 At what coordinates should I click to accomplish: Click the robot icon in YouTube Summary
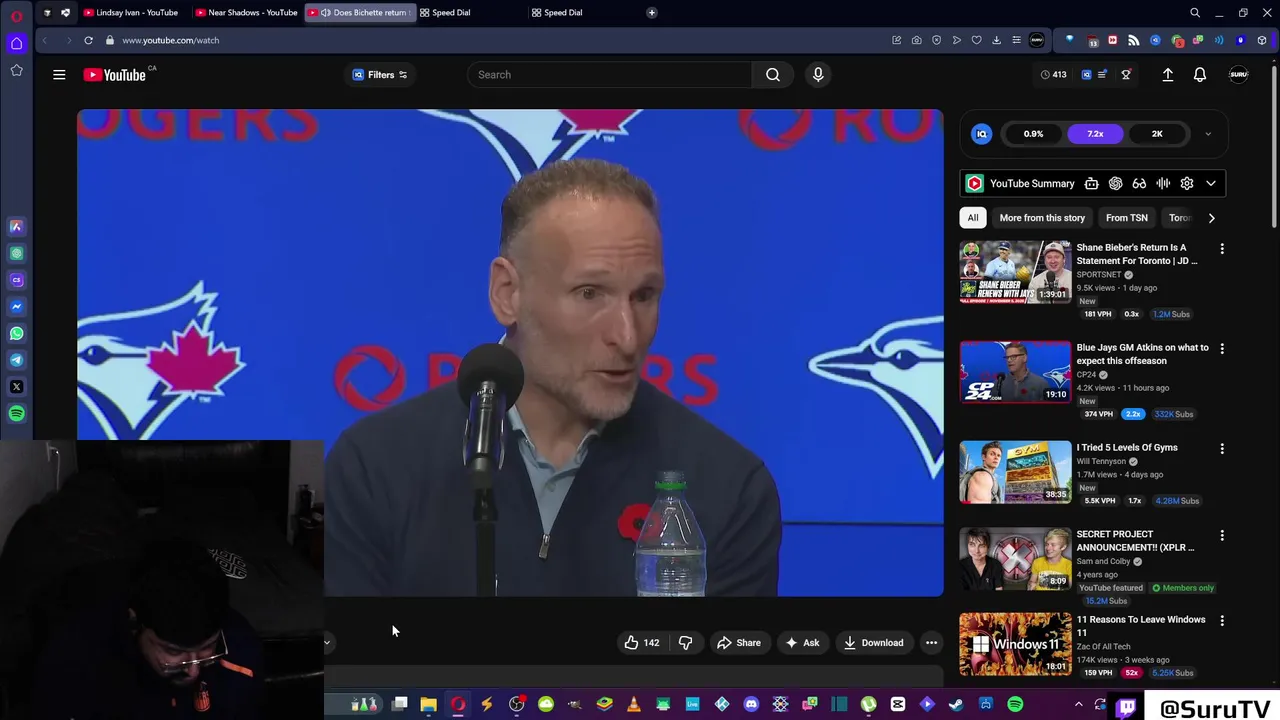pos(1091,184)
